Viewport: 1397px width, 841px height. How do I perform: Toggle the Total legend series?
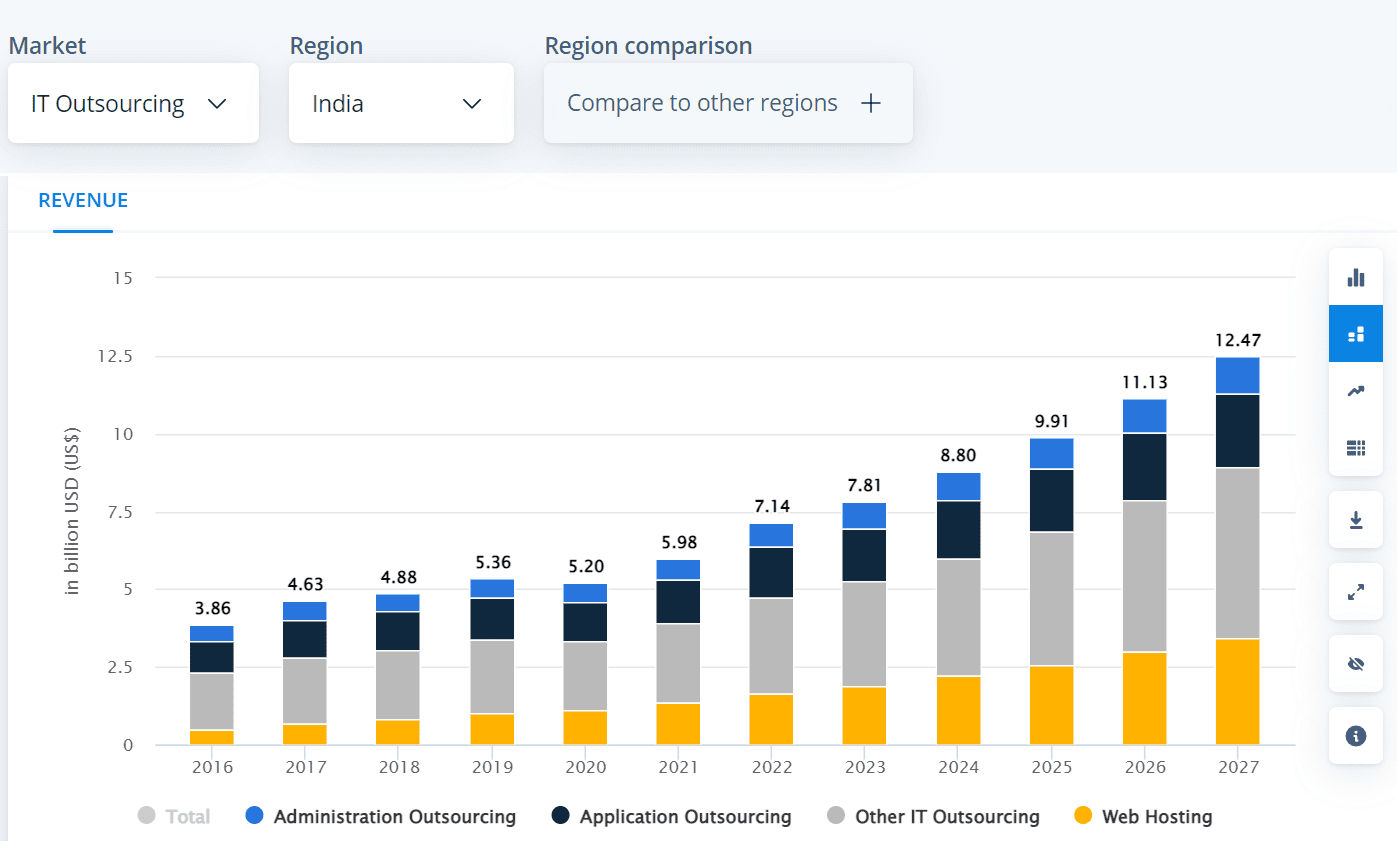tap(175, 817)
